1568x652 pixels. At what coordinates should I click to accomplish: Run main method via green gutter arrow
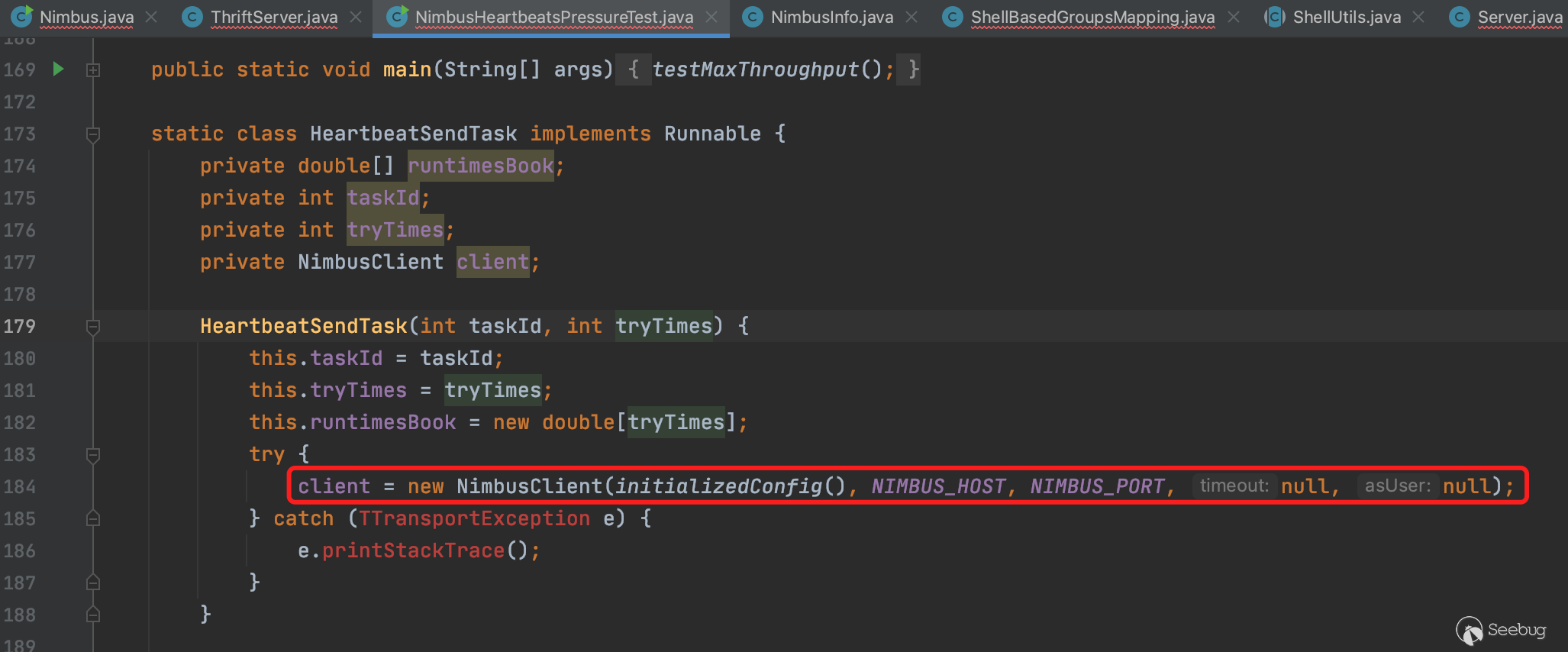[x=59, y=69]
